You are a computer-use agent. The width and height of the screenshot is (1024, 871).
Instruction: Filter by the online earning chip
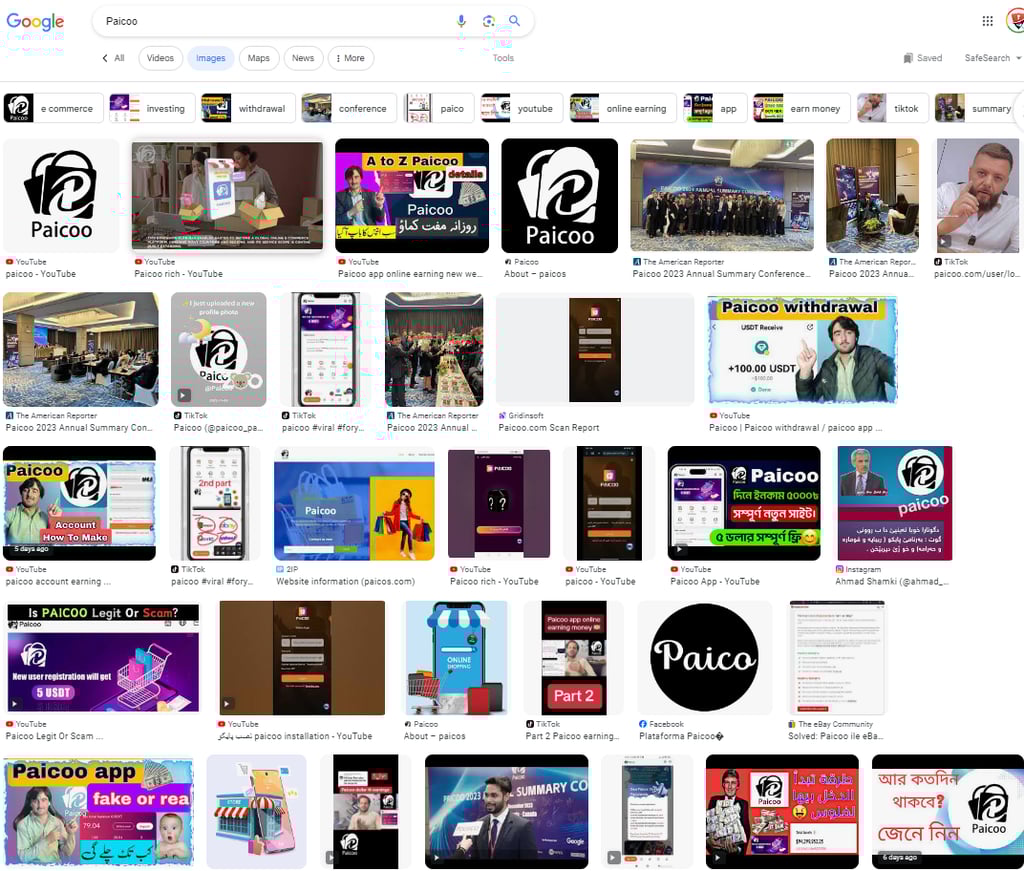click(623, 108)
